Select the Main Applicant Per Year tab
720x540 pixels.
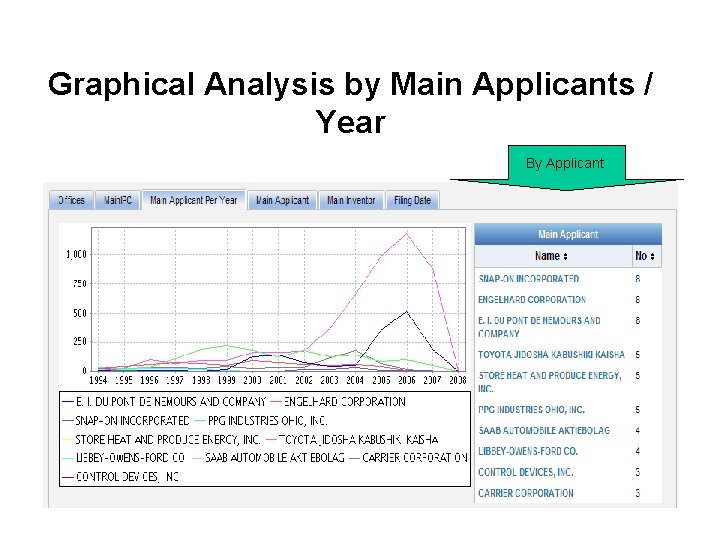(x=193, y=200)
